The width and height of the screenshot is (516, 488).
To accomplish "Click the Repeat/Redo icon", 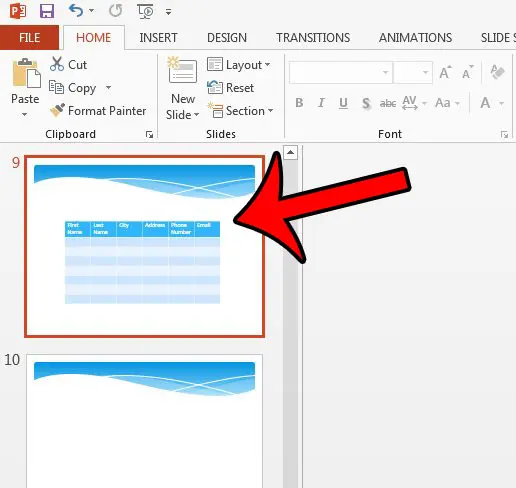I will coord(116,11).
